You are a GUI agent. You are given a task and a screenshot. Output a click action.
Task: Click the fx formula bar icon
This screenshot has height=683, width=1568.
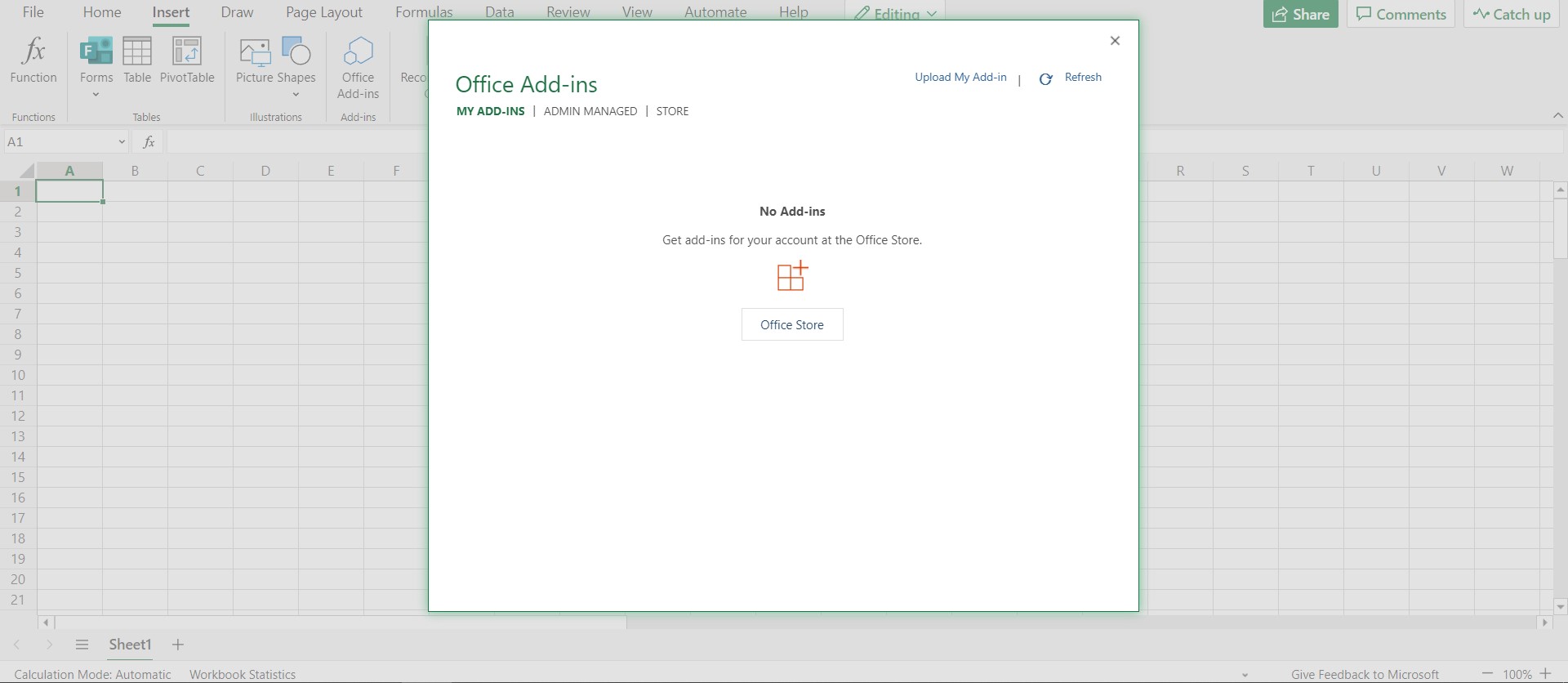tap(149, 142)
